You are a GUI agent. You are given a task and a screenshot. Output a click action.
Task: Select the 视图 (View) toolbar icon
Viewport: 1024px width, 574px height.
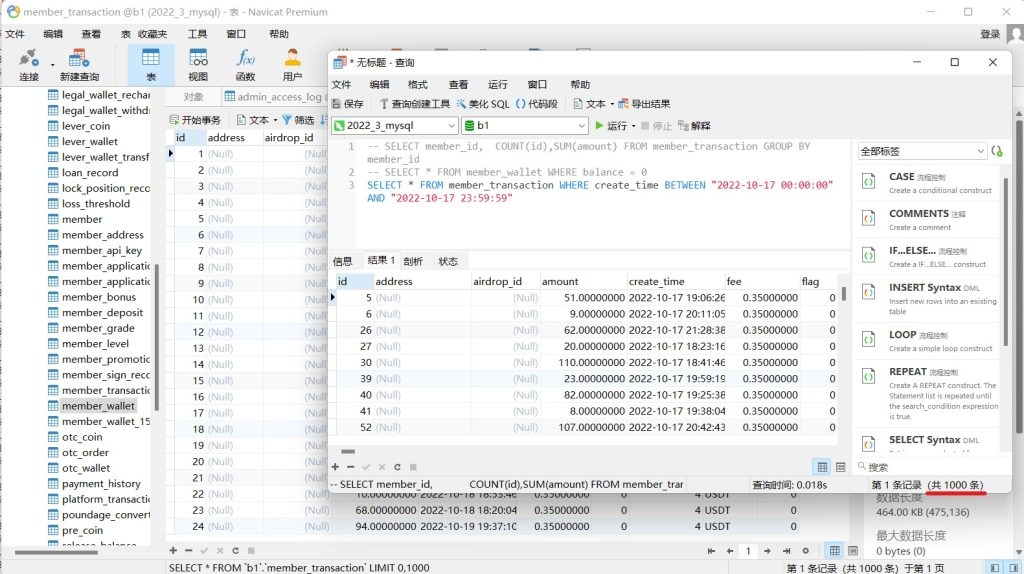click(198, 64)
